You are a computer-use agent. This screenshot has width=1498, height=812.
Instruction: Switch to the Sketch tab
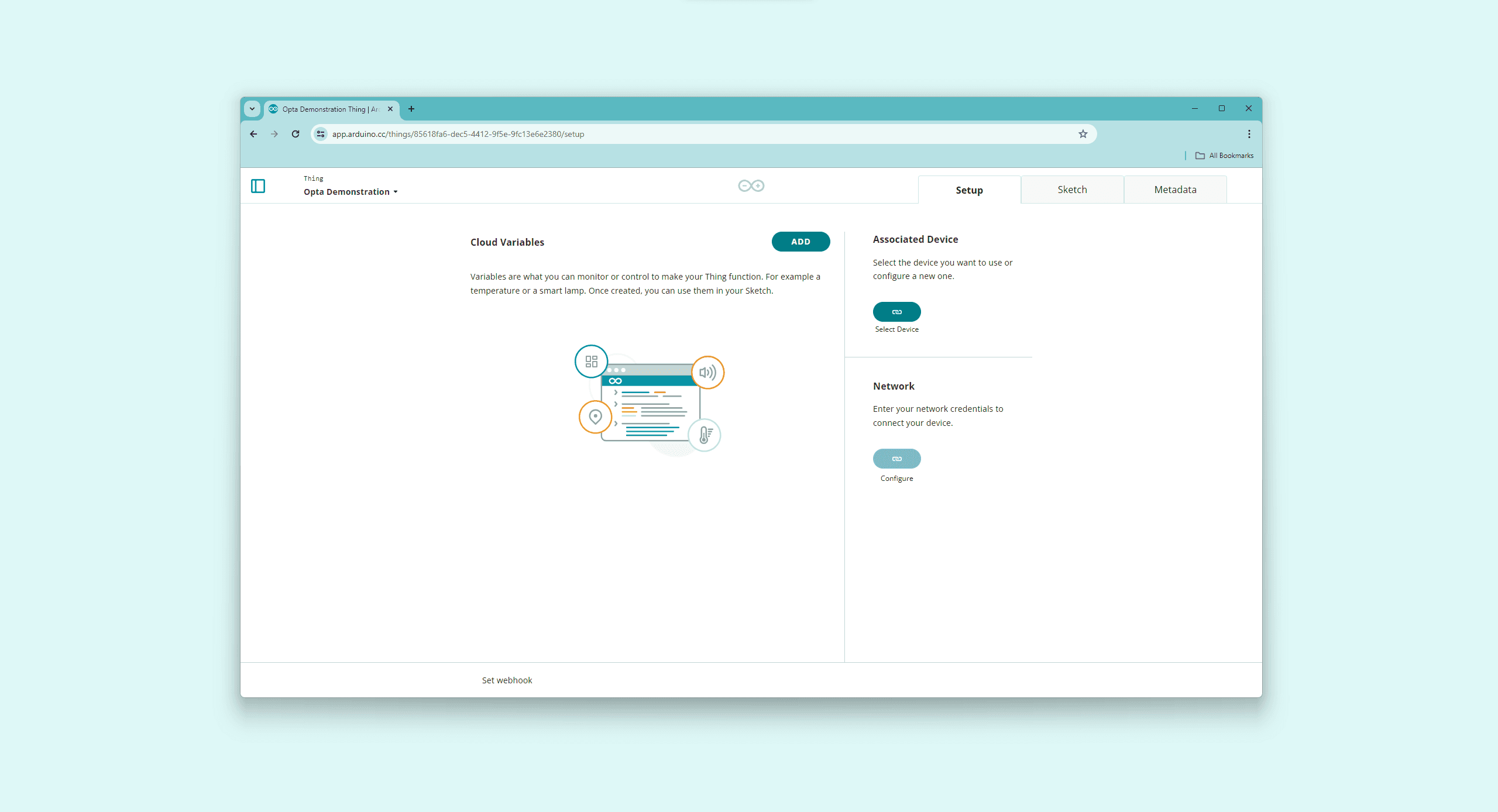[1072, 189]
